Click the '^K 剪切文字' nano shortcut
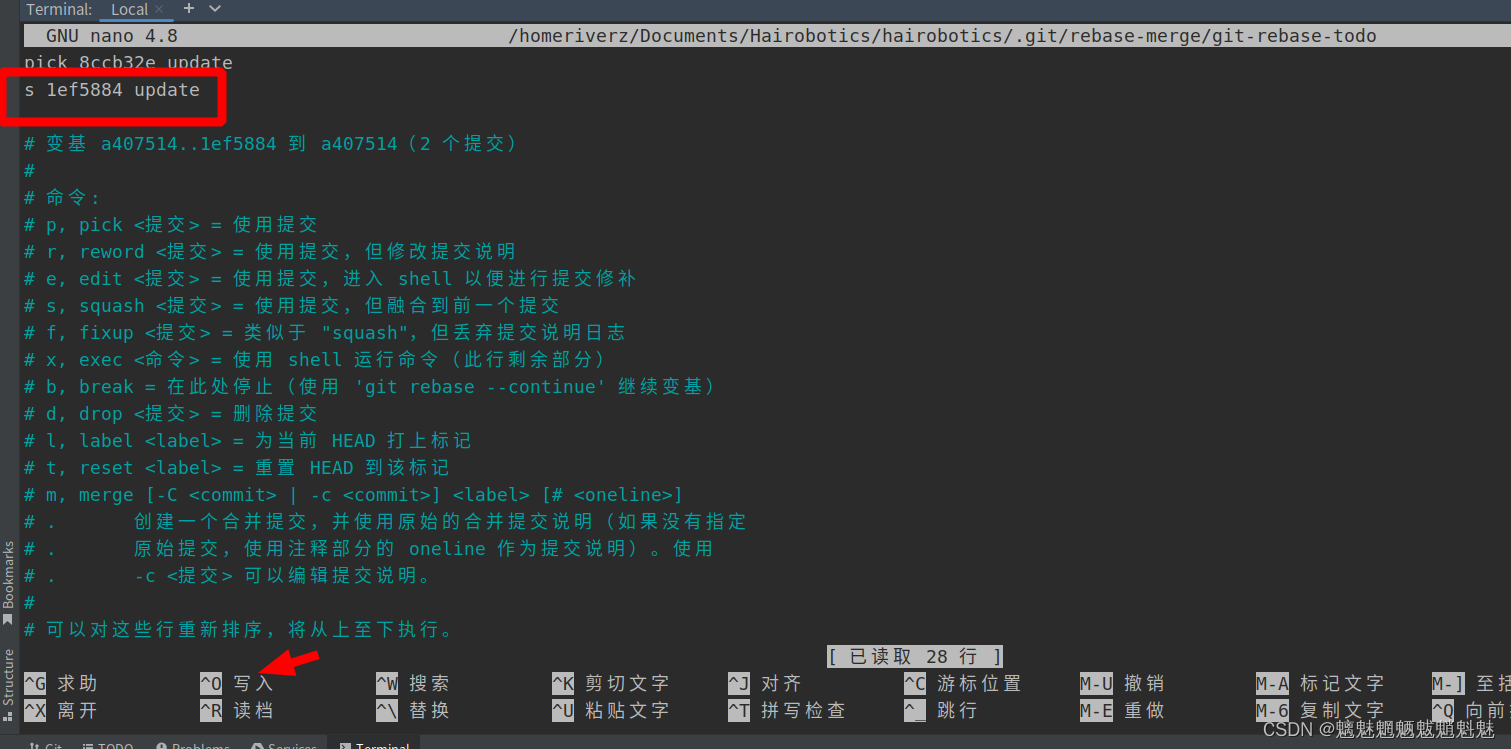Viewport: 1511px width, 749px height. pyautogui.click(x=610, y=684)
